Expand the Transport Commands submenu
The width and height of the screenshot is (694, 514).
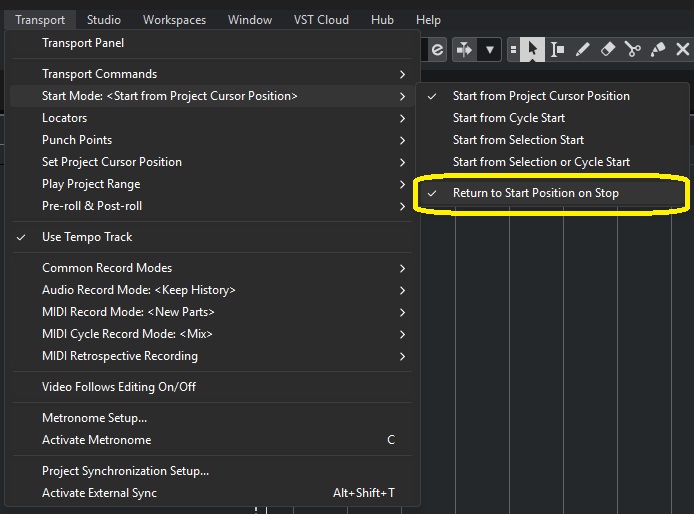[212, 74]
